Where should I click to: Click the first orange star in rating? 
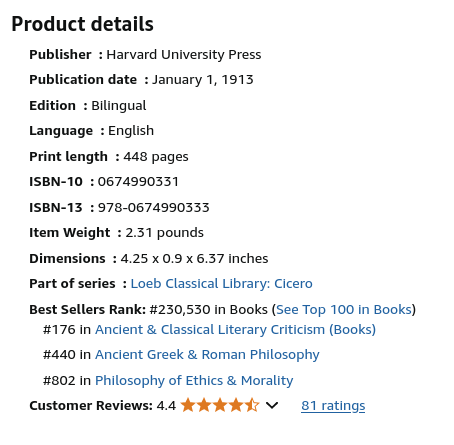[188, 405]
